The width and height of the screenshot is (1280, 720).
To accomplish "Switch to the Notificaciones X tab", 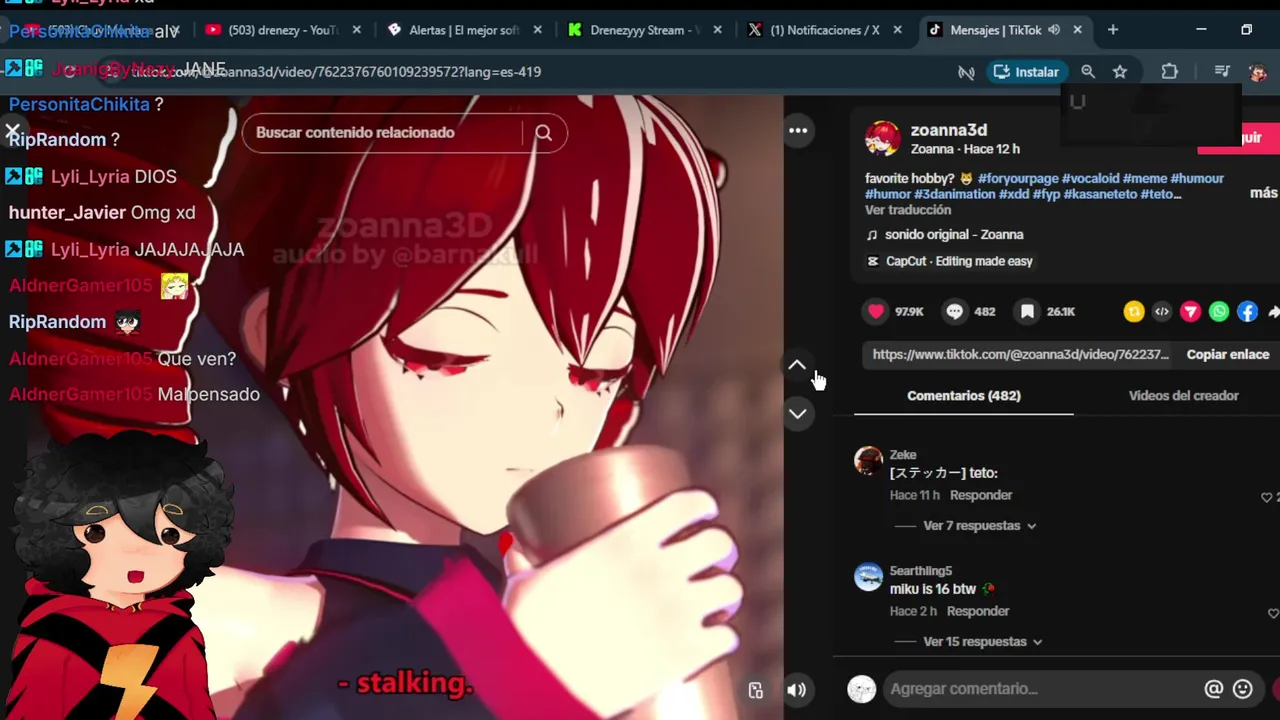I will pos(825,30).
